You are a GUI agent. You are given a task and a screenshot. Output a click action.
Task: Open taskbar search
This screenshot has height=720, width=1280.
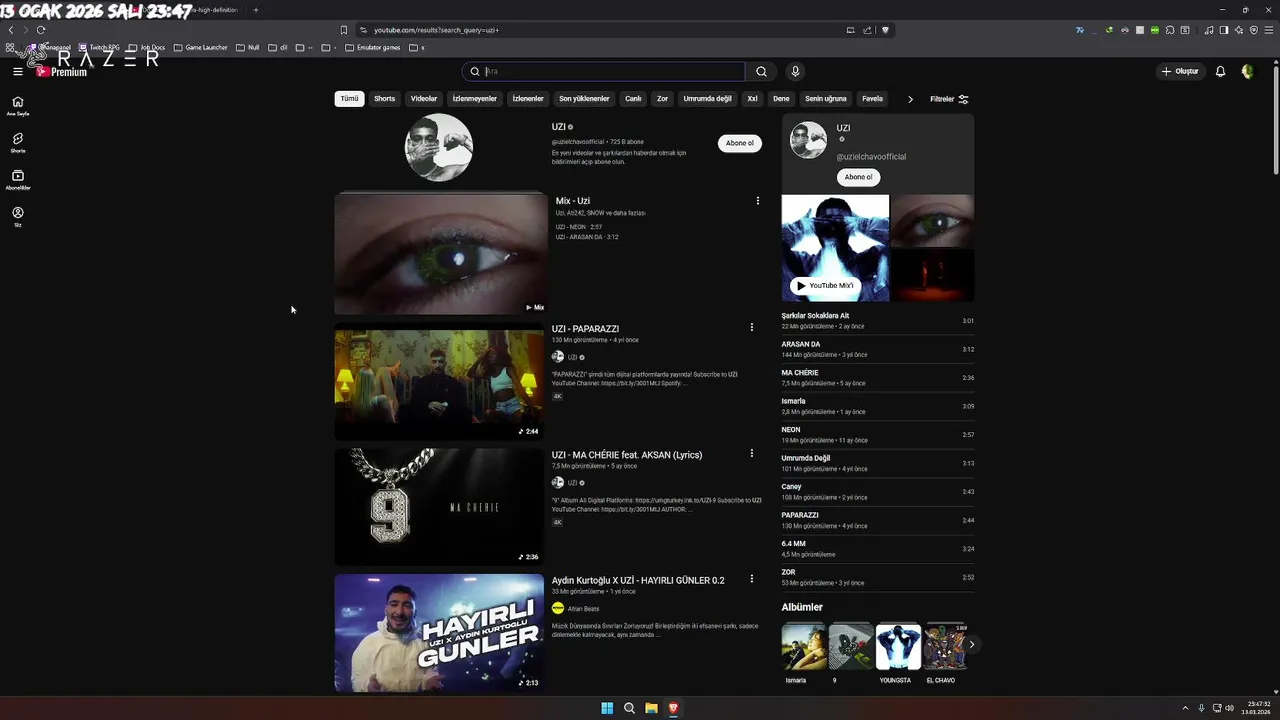point(629,708)
